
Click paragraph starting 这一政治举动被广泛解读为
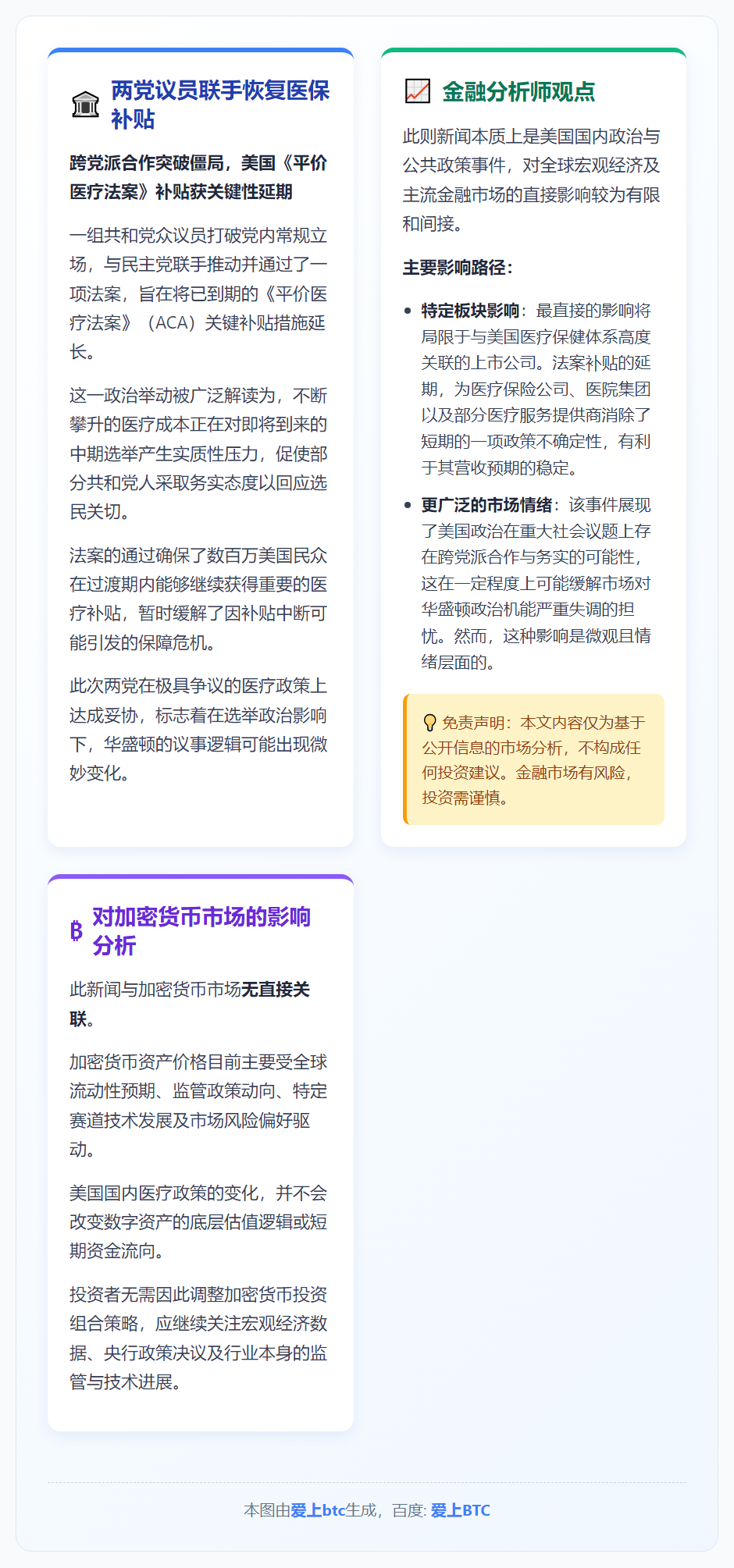(x=198, y=453)
